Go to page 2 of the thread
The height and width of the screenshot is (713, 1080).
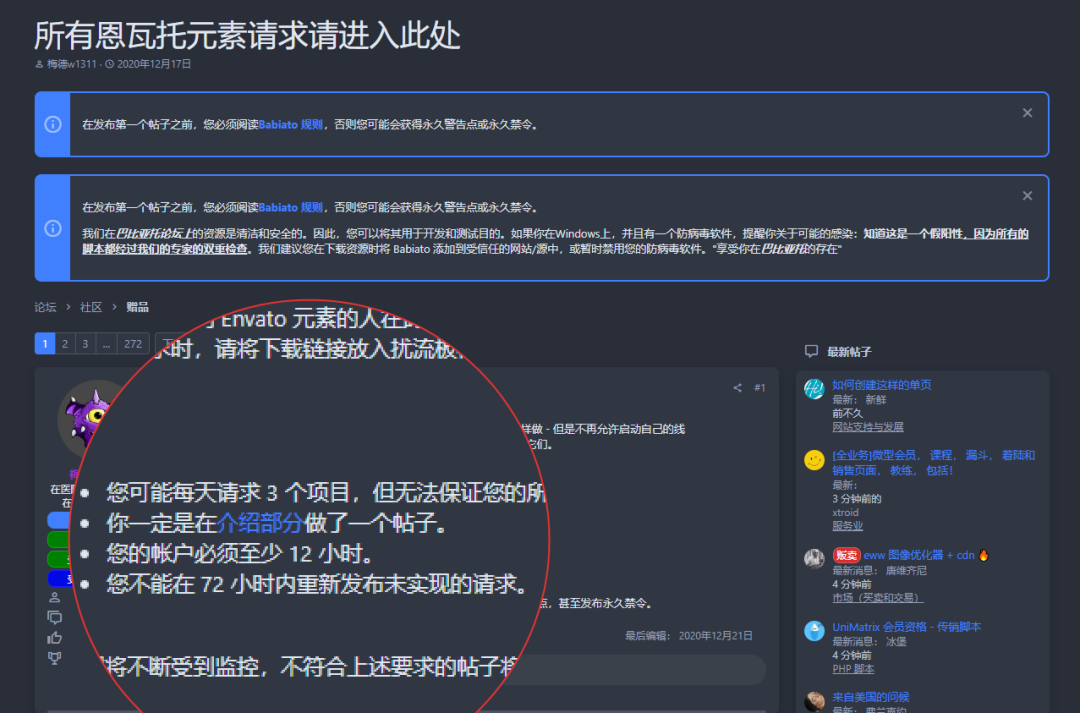point(65,344)
